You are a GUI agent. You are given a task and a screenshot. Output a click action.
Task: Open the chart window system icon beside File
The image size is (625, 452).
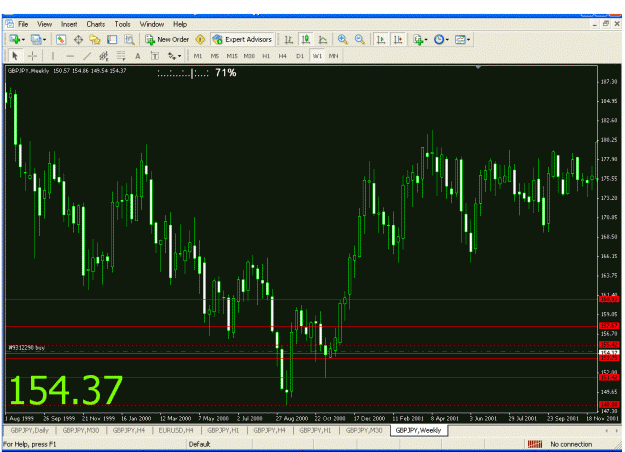pos(10,24)
